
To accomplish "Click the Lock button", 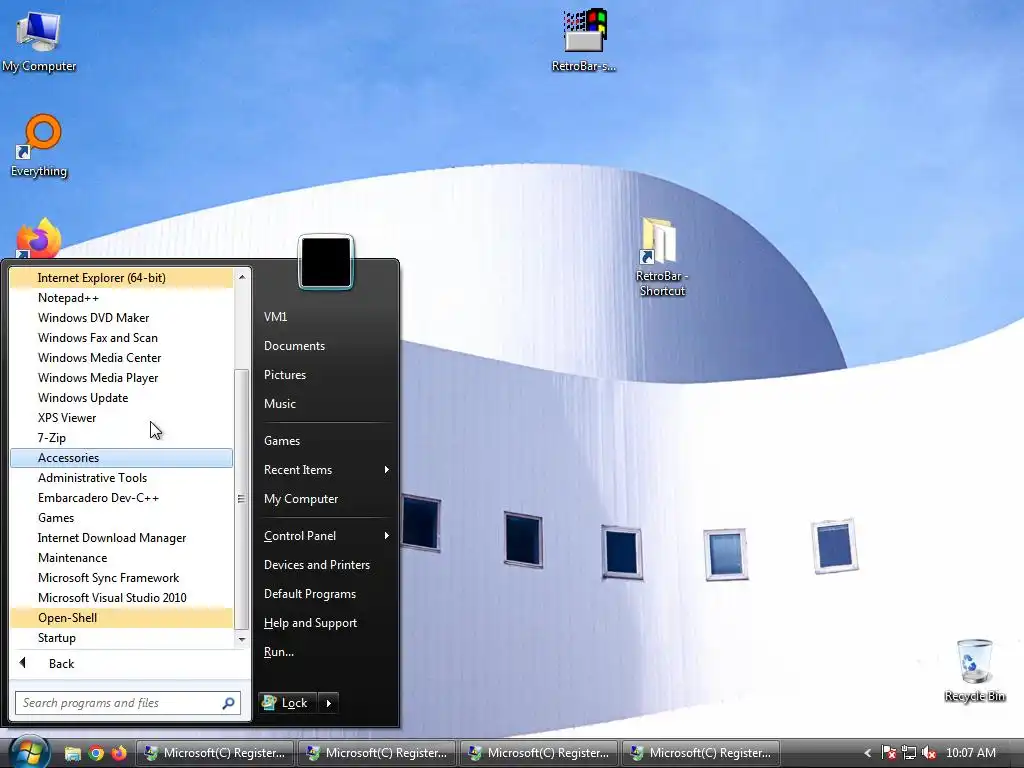I will coord(287,703).
